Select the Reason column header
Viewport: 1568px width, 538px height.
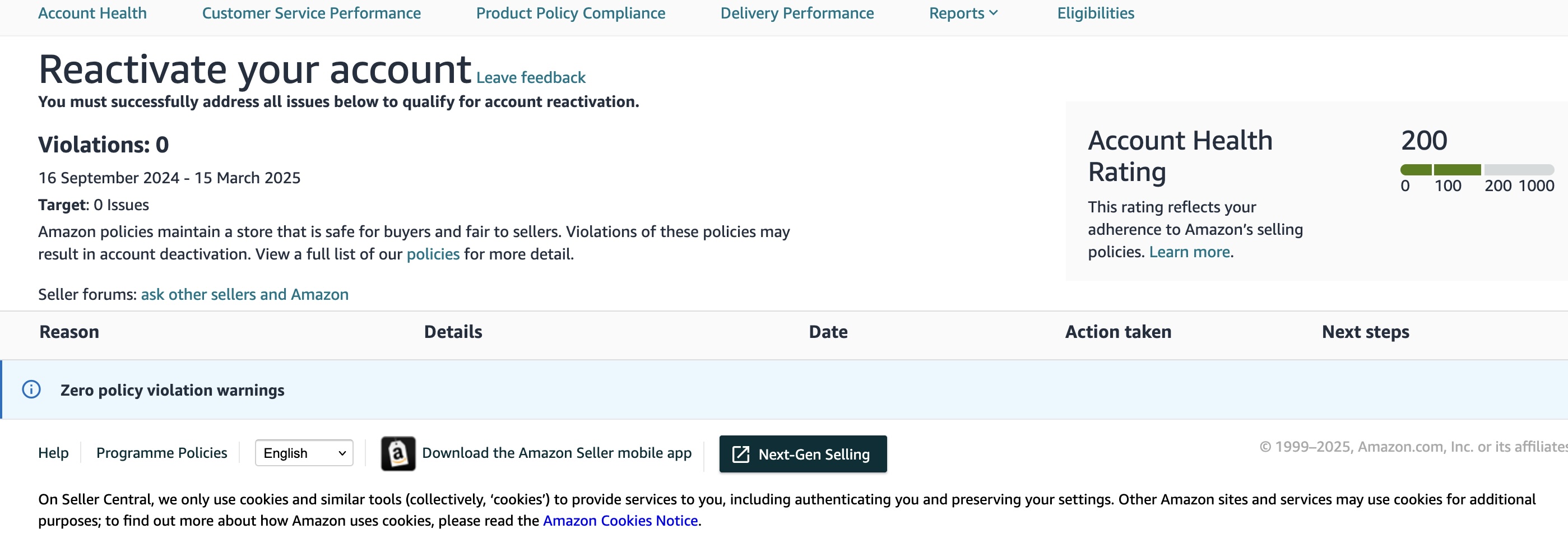[x=69, y=332]
